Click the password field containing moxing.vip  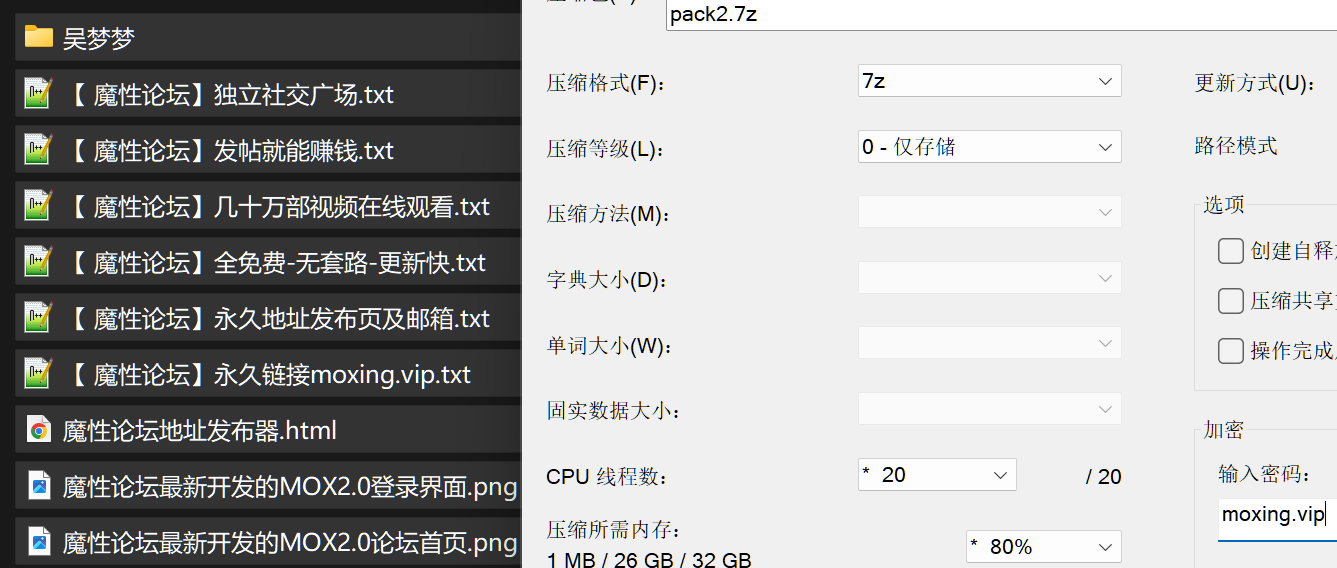[1276, 516]
